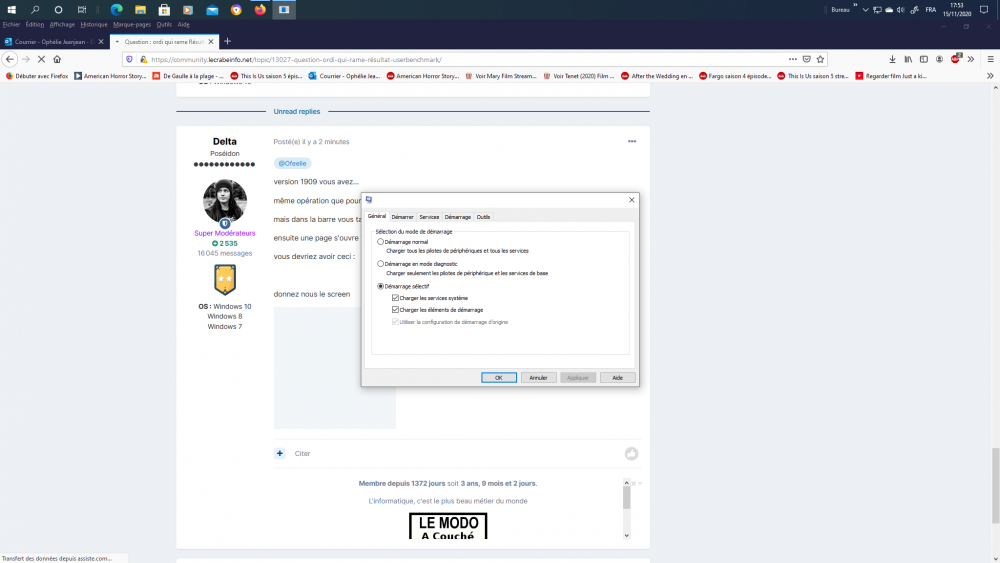Go back to the previous page
This screenshot has height=563, width=1000.
[10, 59]
